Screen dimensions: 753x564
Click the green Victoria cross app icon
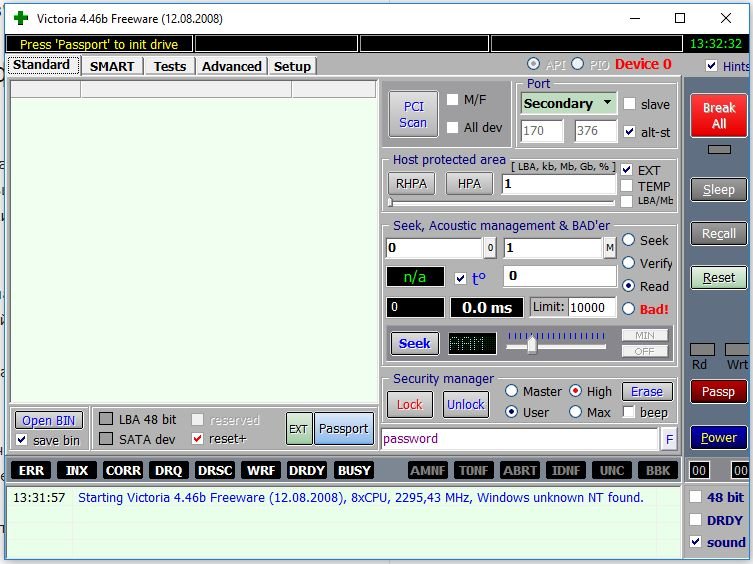tap(21, 18)
